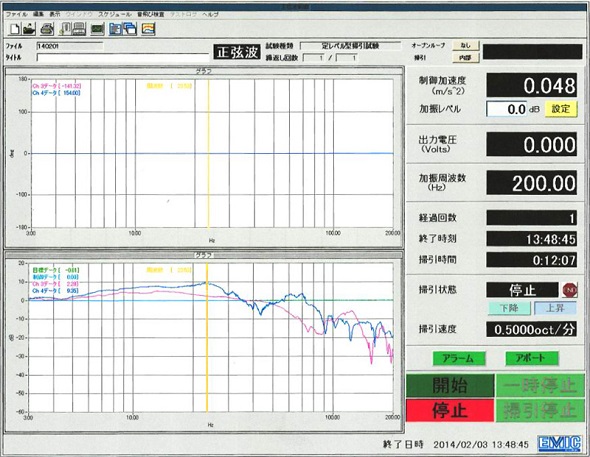Click the ファイル name field showing 140201
The image size is (590, 457).
click(70, 46)
